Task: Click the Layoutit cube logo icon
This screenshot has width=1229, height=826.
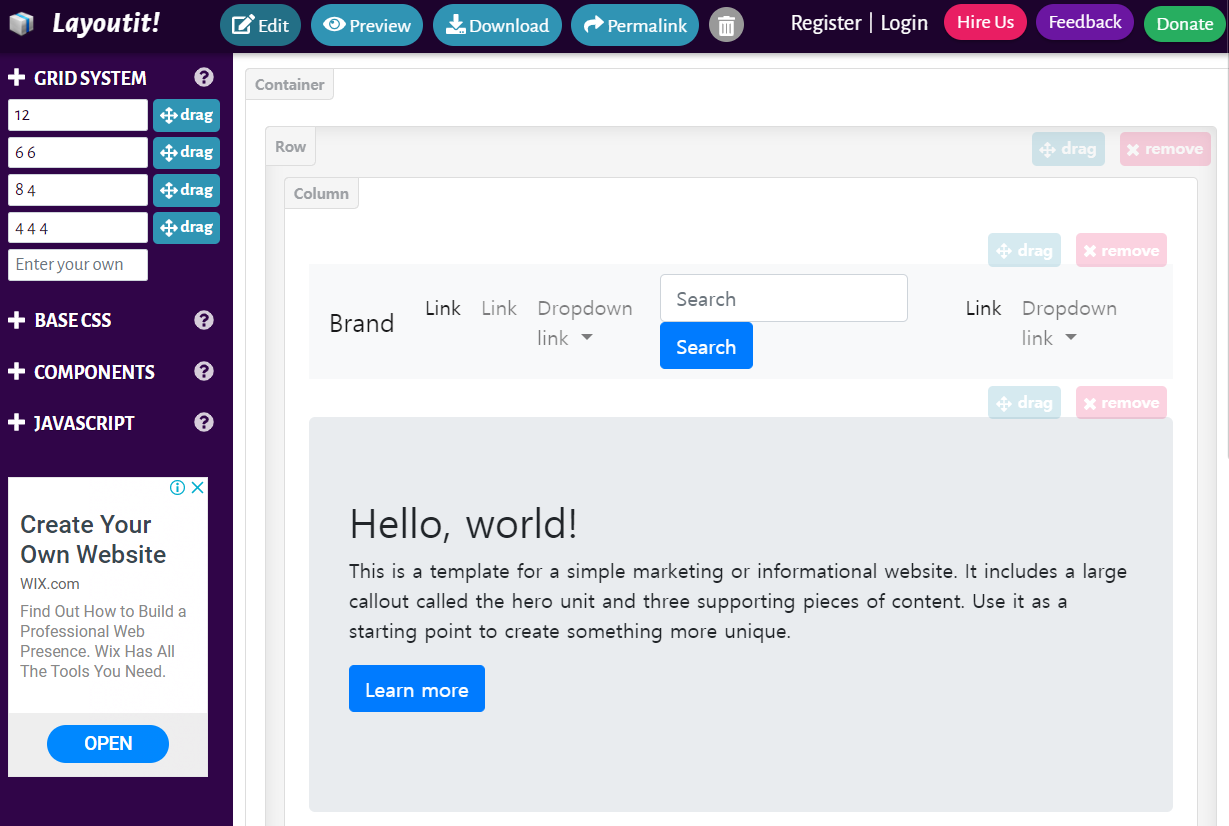Action: [x=20, y=24]
